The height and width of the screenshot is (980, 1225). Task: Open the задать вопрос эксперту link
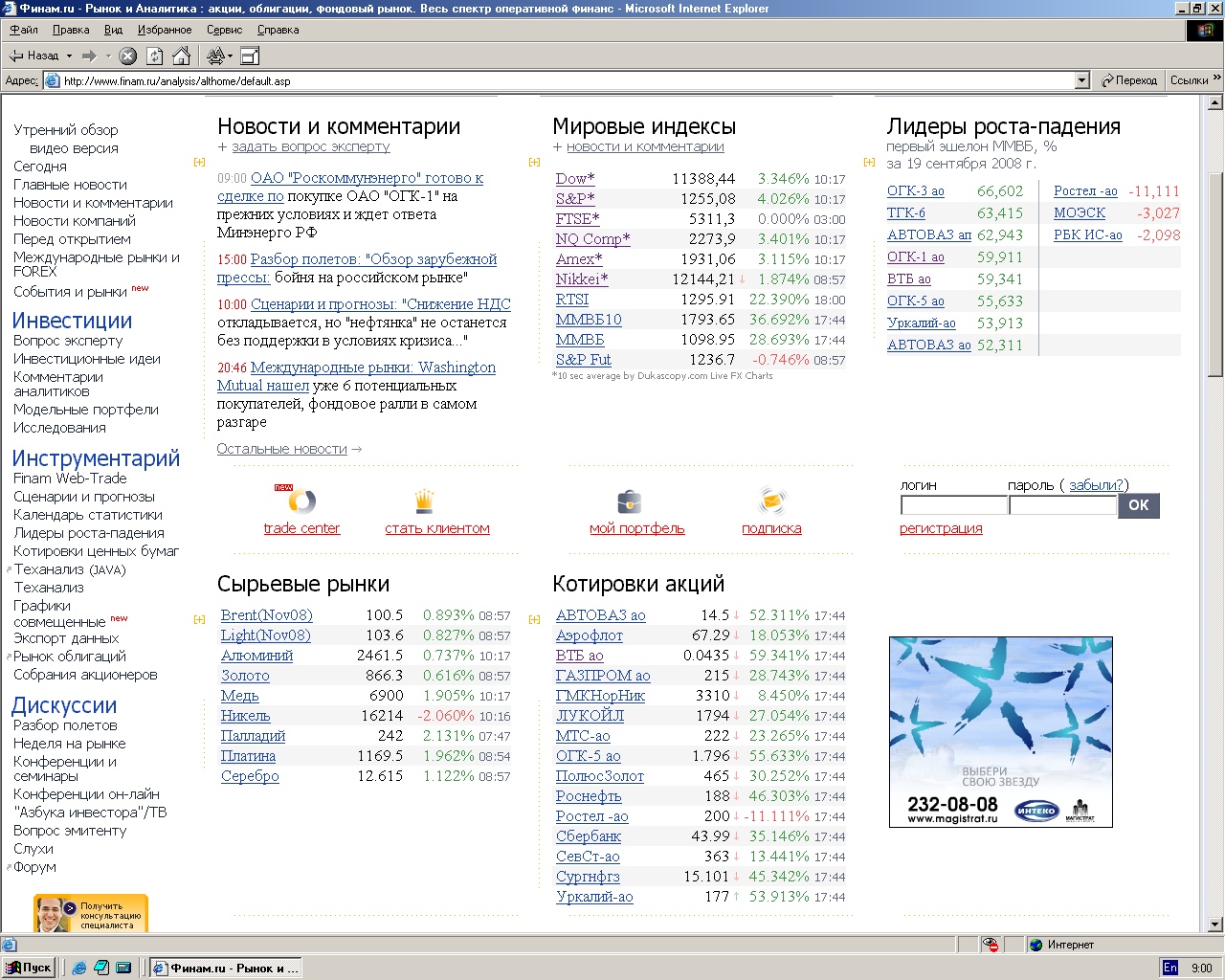(311, 146)
